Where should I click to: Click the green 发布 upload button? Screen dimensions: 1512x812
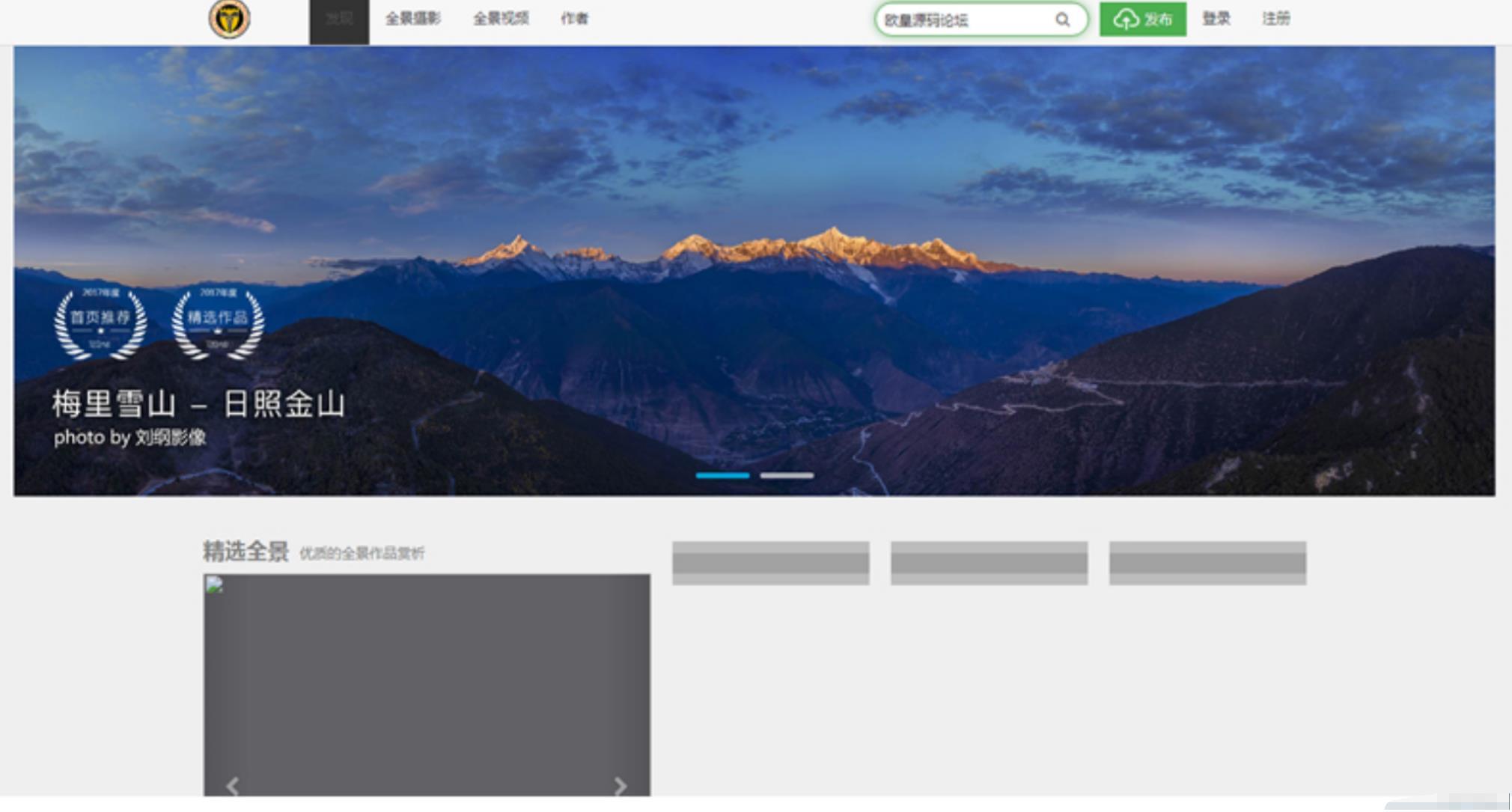(x=1142, y=19)
